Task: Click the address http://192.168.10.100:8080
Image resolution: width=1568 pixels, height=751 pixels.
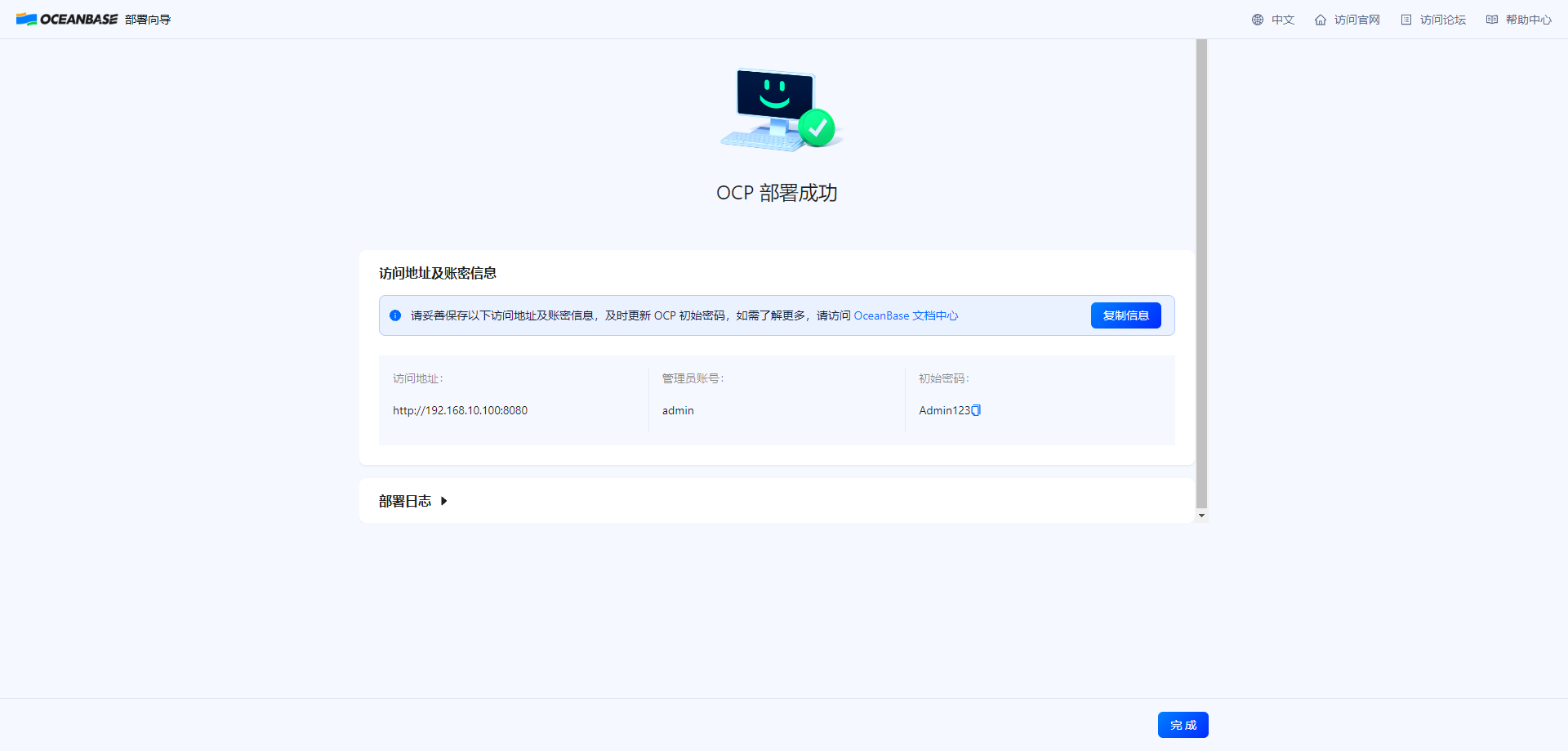Action: [460, 410]
